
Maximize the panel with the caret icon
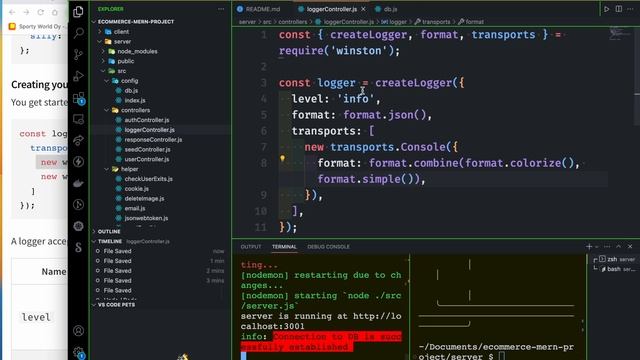click(619, 247)
